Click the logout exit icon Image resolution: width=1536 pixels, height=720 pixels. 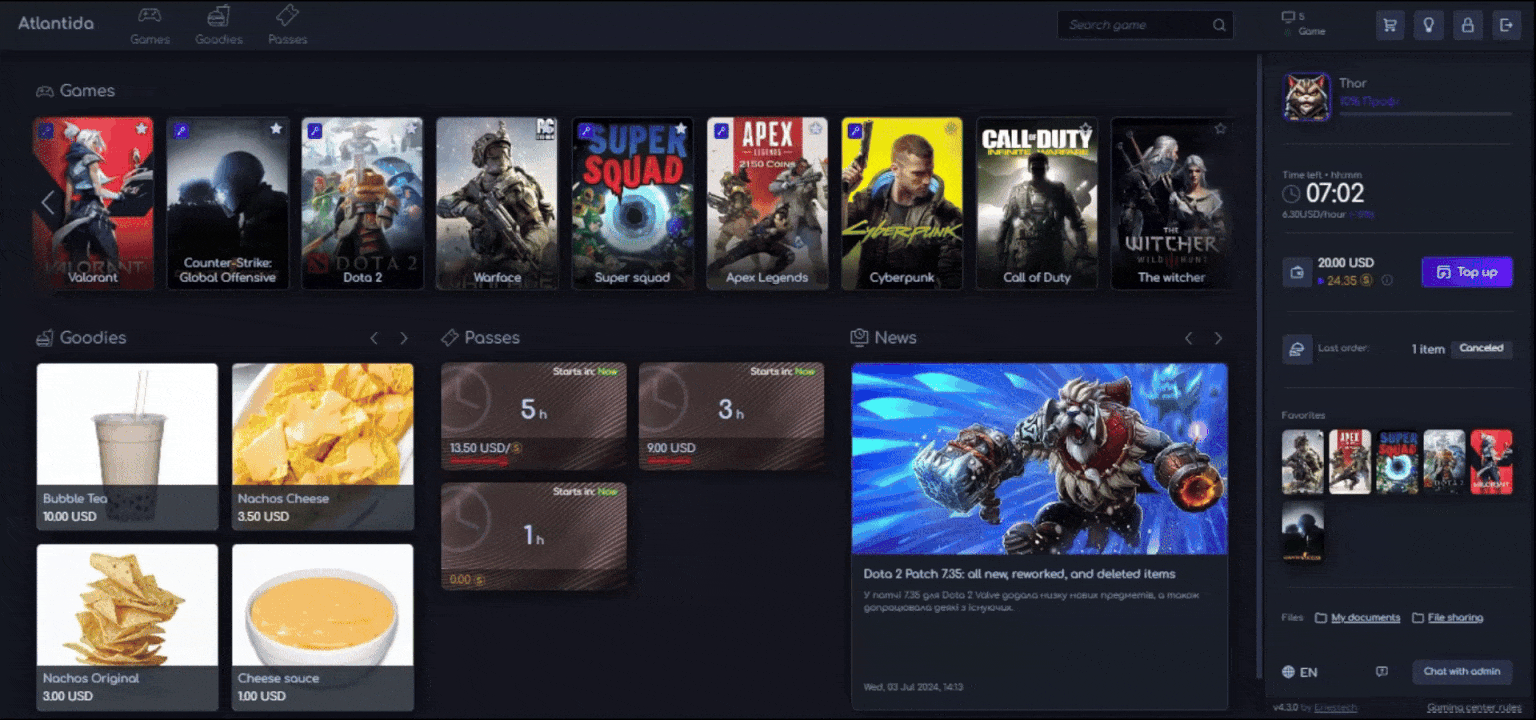click(1506, 25)
